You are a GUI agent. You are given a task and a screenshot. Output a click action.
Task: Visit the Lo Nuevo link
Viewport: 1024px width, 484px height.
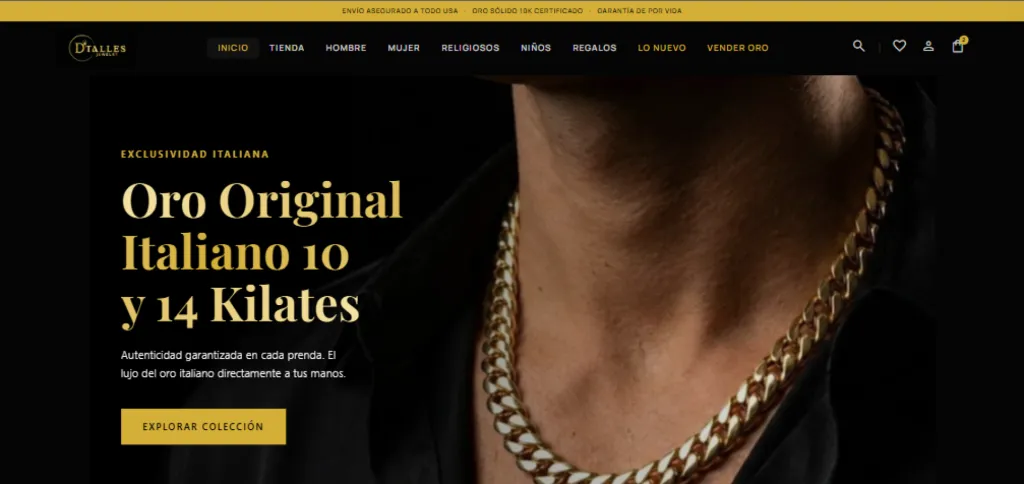coord(662,48)
